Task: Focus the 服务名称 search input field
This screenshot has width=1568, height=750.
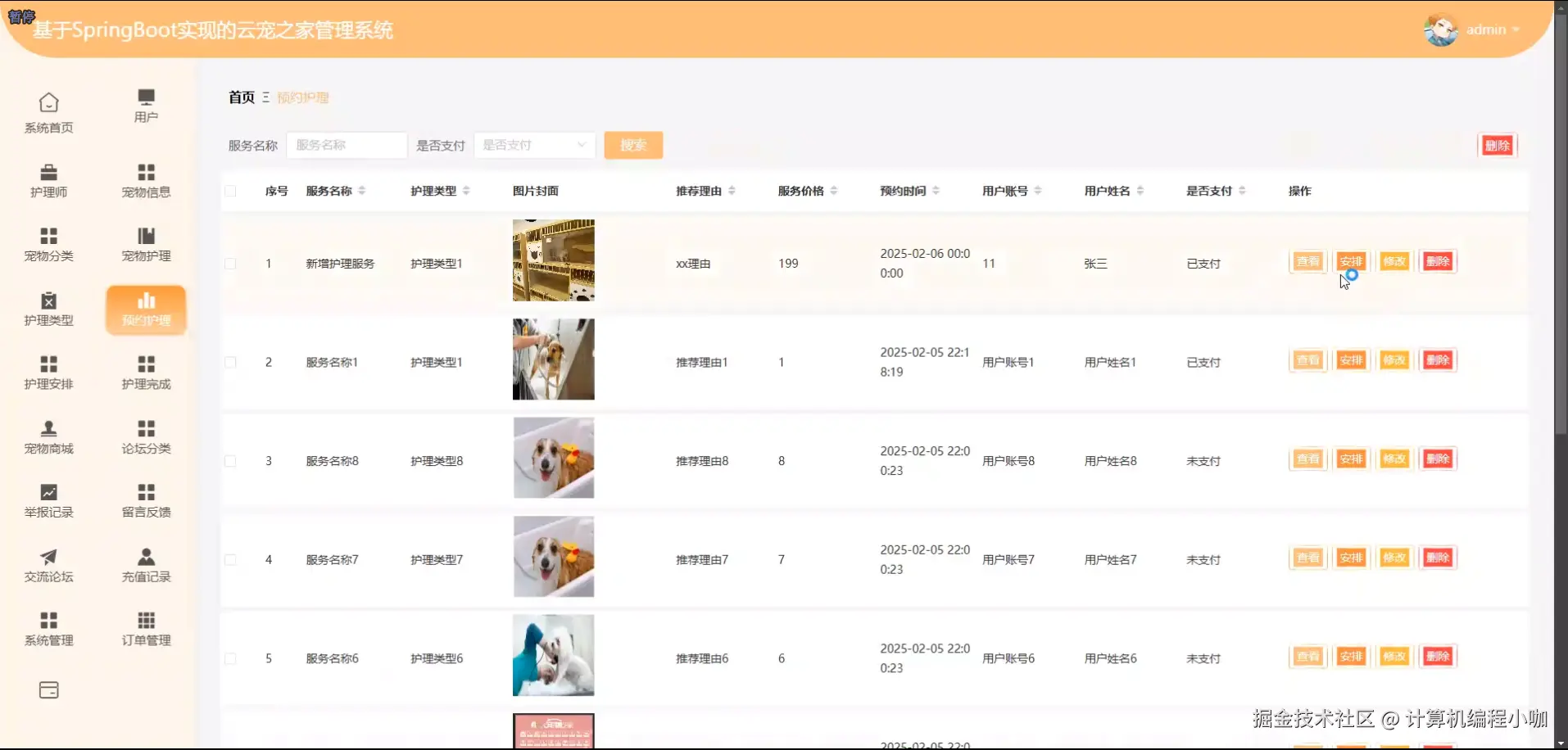Action: tap(347, 145)
